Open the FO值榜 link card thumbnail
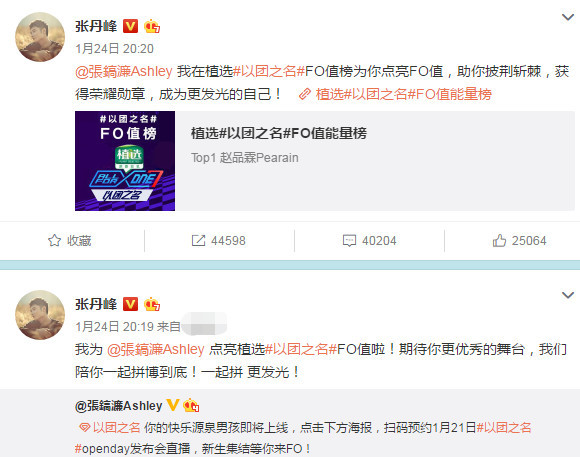 point(125,161)
